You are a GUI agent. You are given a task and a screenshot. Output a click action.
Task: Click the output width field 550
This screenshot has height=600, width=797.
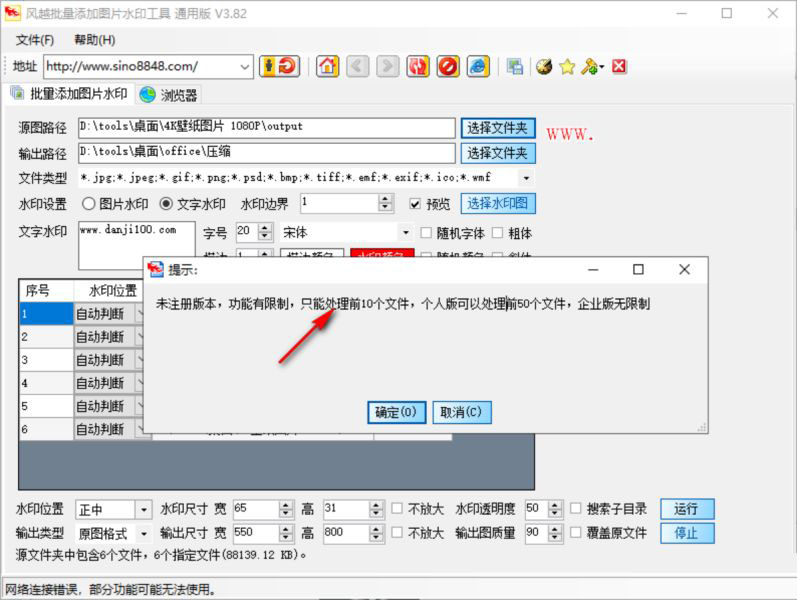(256, 532)
